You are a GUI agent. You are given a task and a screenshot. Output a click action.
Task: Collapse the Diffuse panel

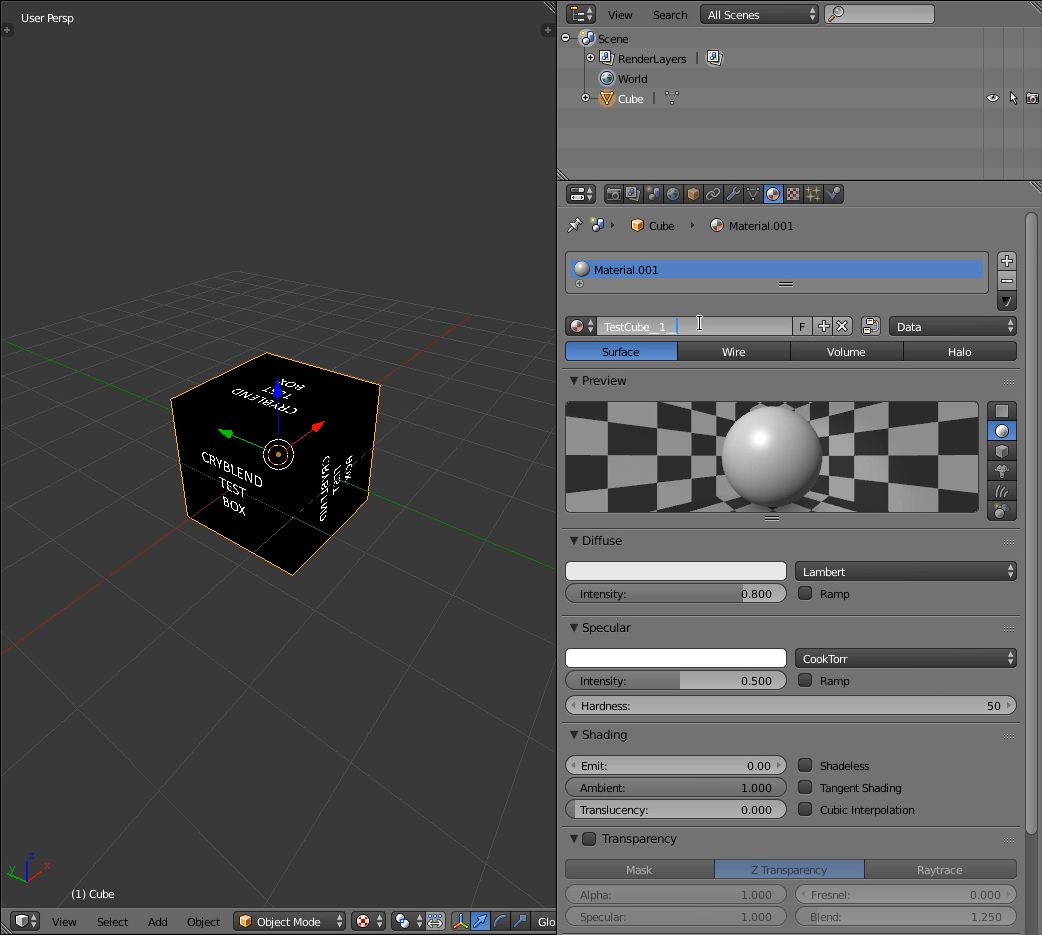(x=573, y=541)
